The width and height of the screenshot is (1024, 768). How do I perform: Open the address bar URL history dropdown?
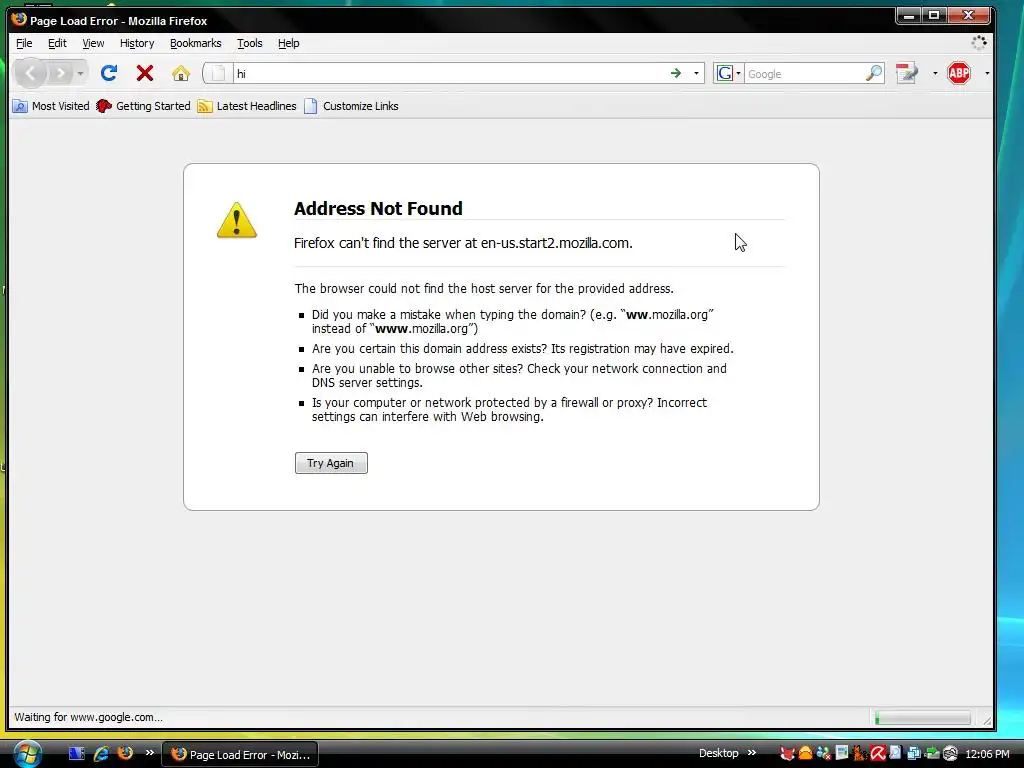pyautogui.click(x=696, y=73)
